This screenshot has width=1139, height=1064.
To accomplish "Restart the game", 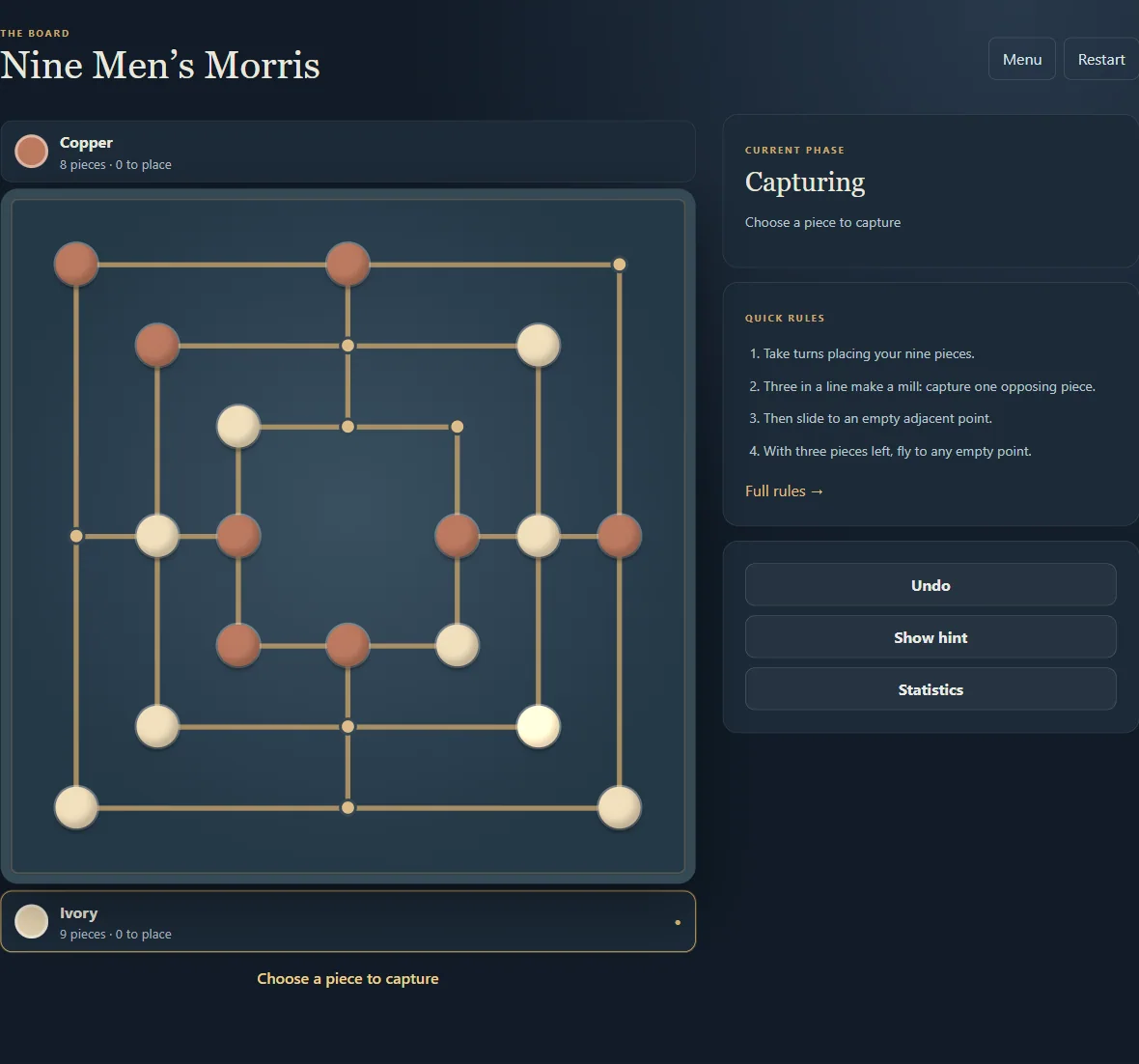I will pyautogui.click(x=1101, y=59).
